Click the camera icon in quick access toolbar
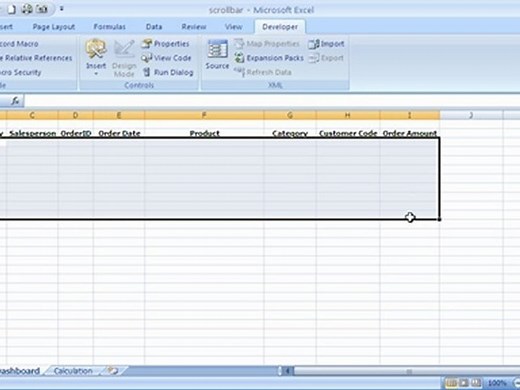 (x=42, y=9)
